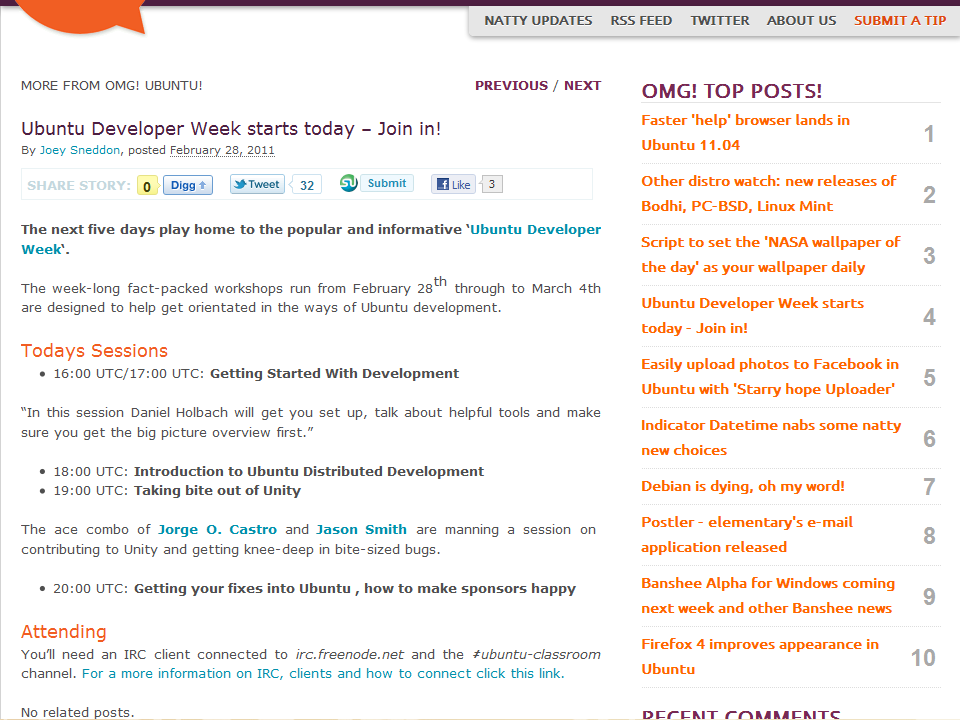The image size is (960, 720).
Task: Open the RSS FEED navigation item
Action: click(641, 20)
